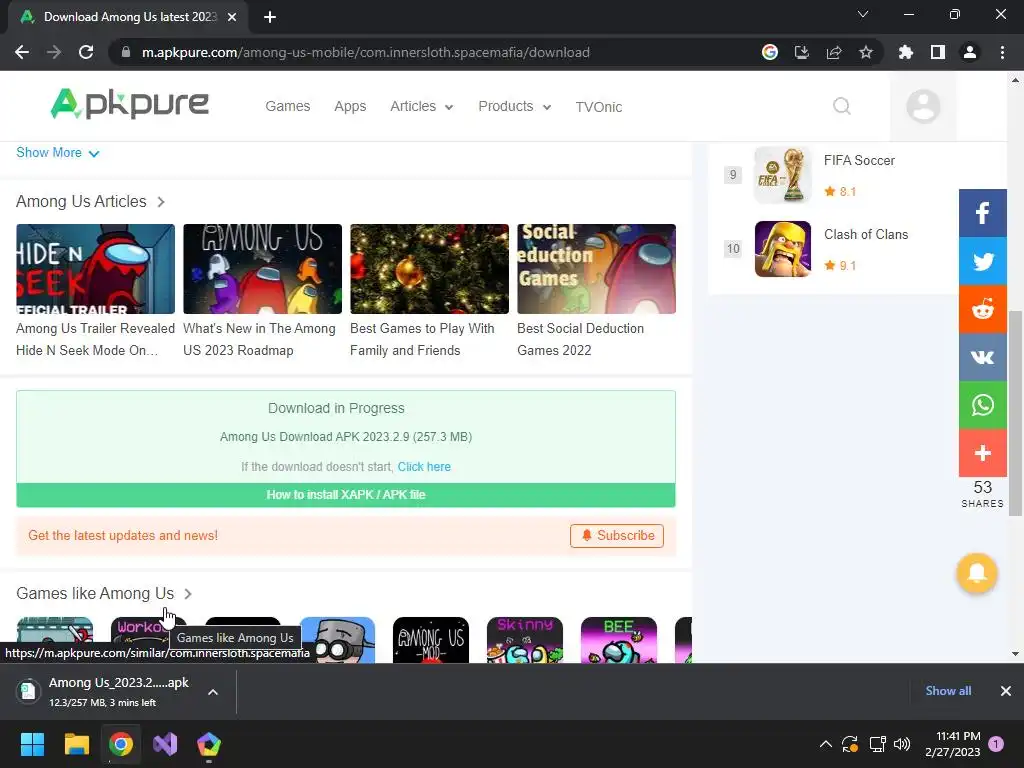
Task: Share the page on VK
Action: [x=982, y=357]
